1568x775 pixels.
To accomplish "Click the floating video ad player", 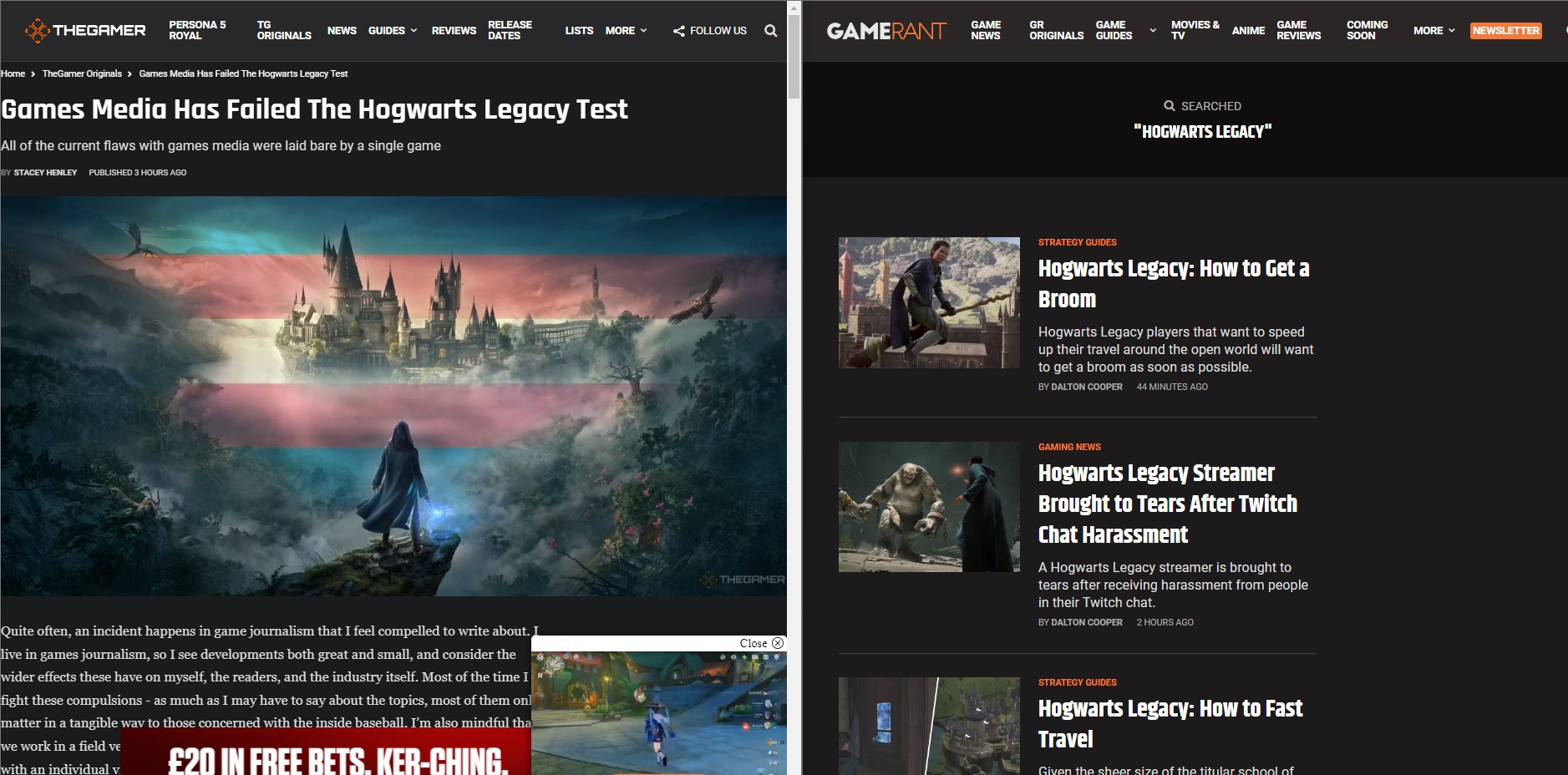I will pyautogui.click(x=658, y=713).
